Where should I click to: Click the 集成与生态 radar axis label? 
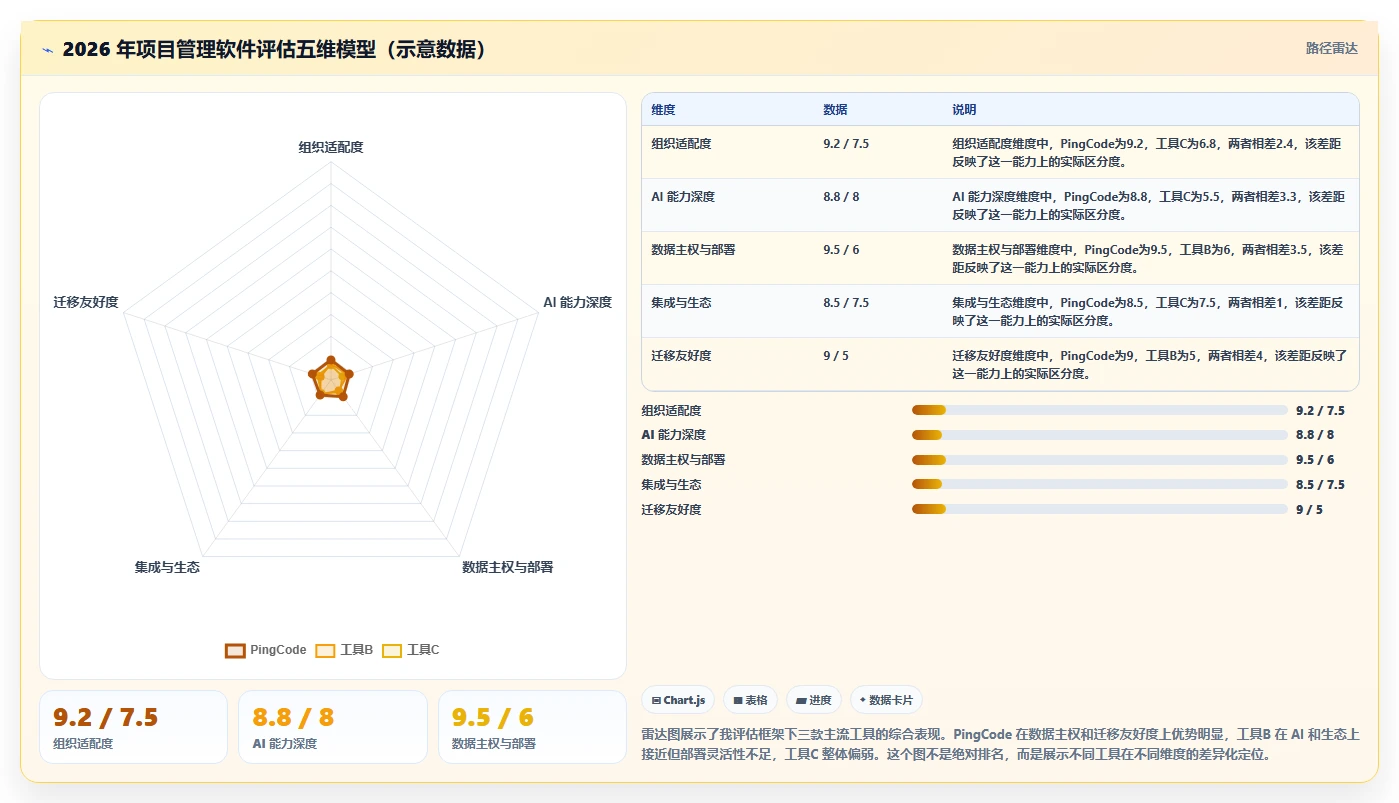pos(167,567)
